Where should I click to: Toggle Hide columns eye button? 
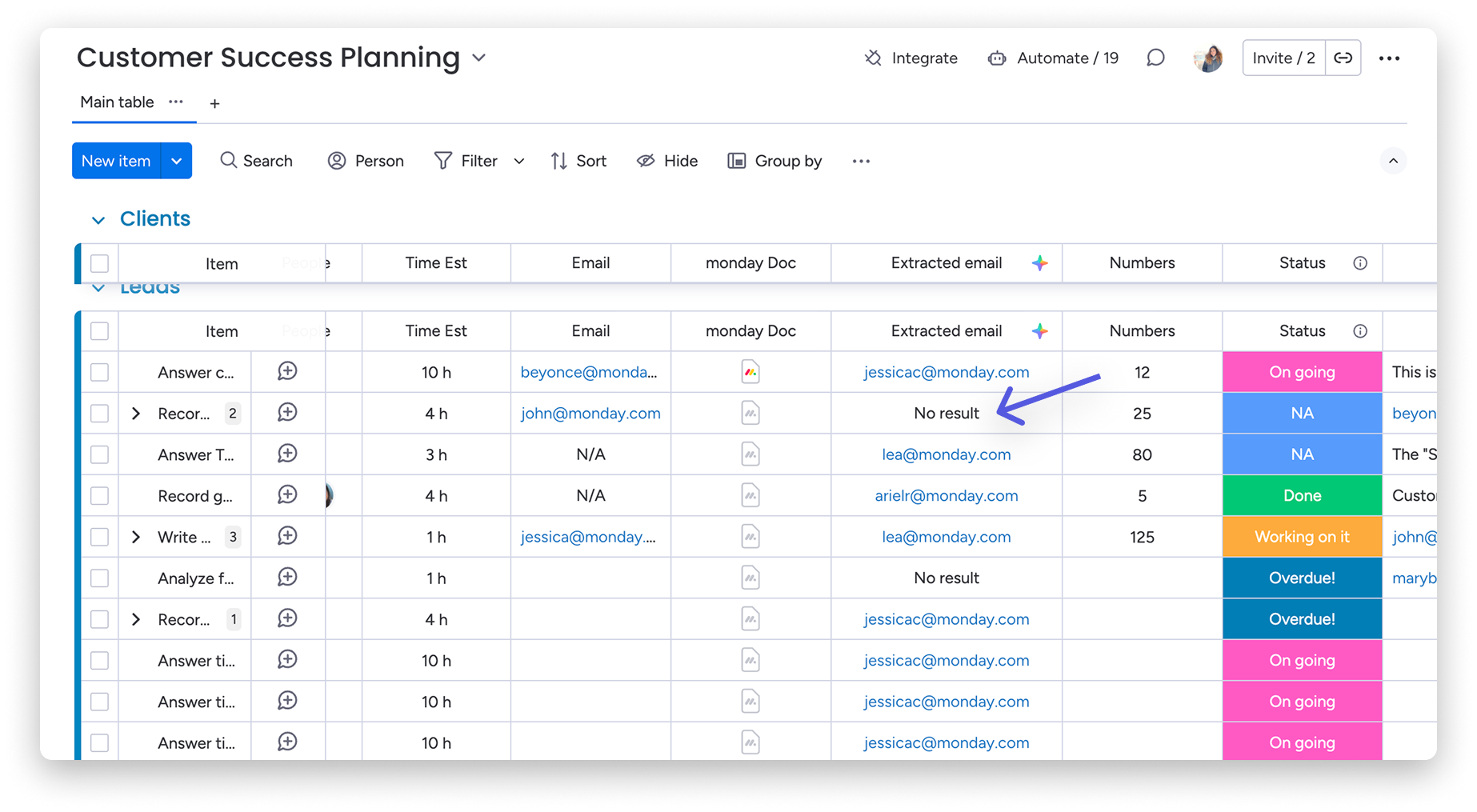click(x=667, y=161)
